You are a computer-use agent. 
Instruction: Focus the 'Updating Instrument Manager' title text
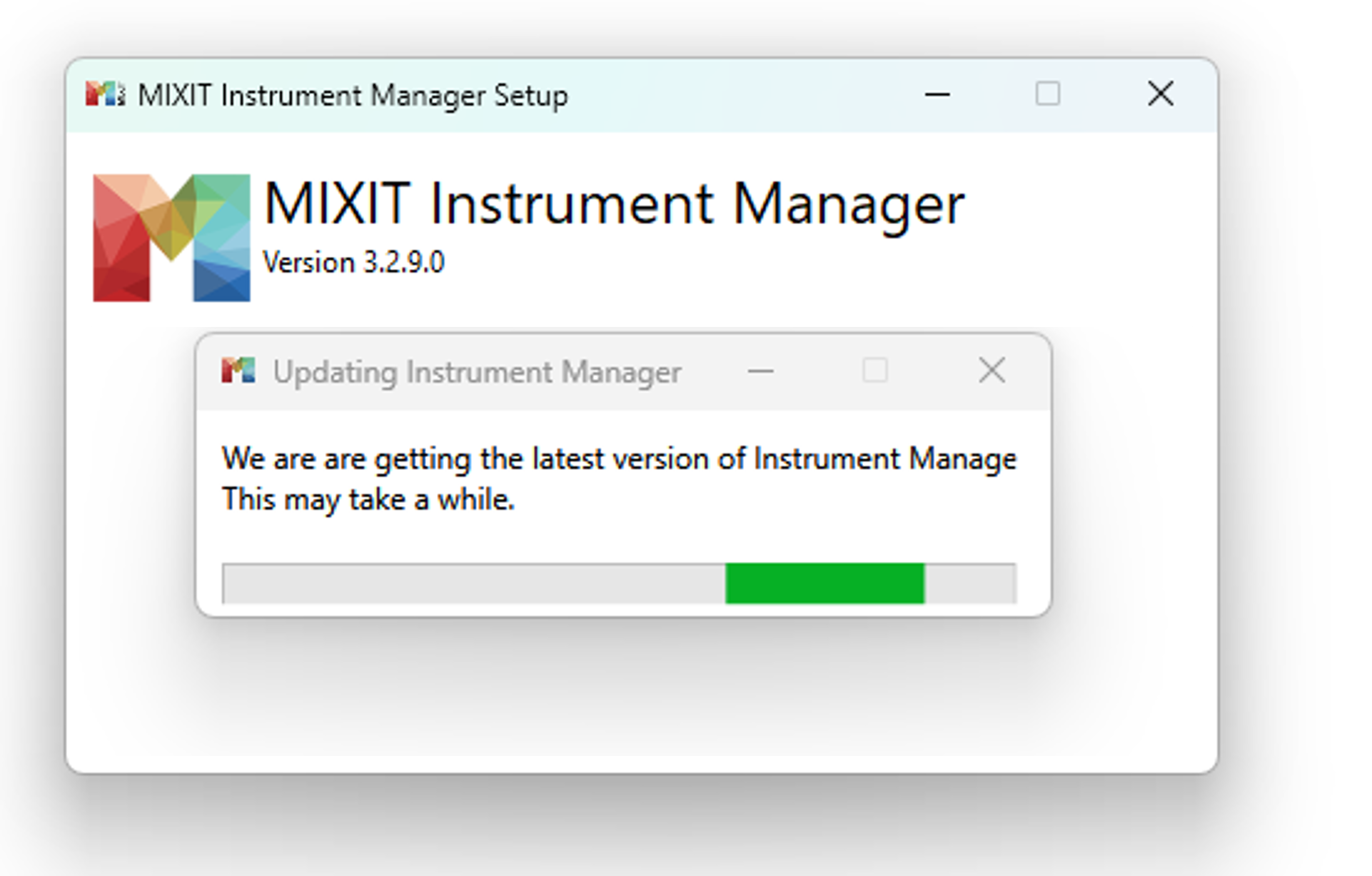(477, 372)
